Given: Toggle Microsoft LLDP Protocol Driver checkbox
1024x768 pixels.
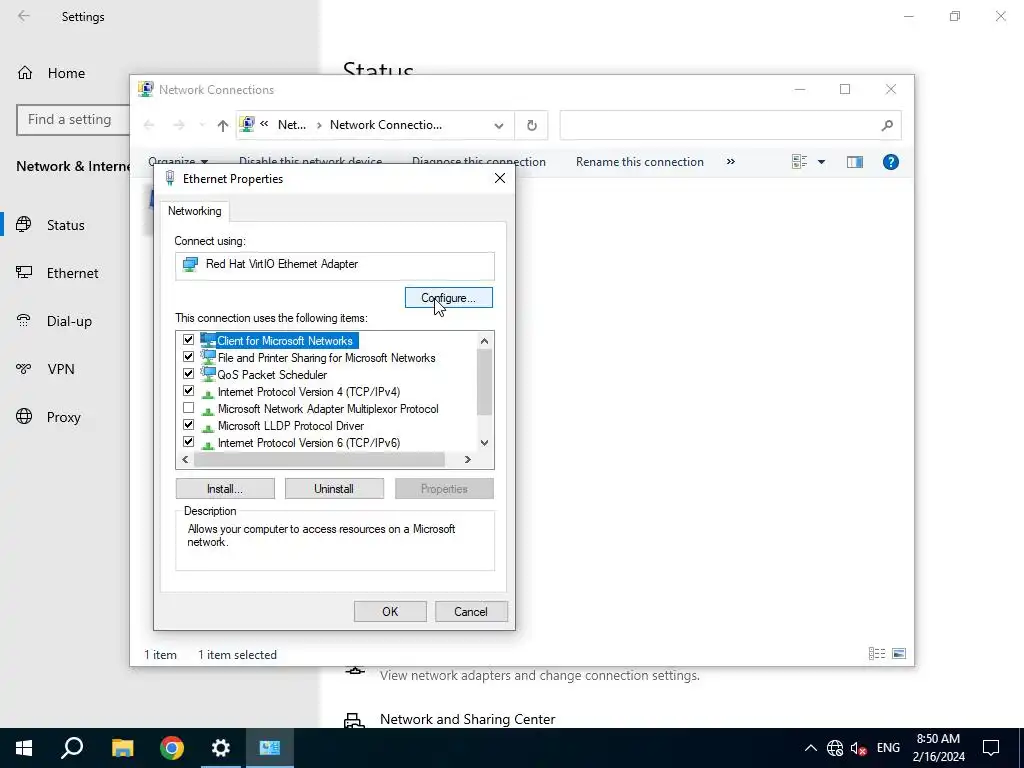Looking at the screenshot, I should coord(189,424).
